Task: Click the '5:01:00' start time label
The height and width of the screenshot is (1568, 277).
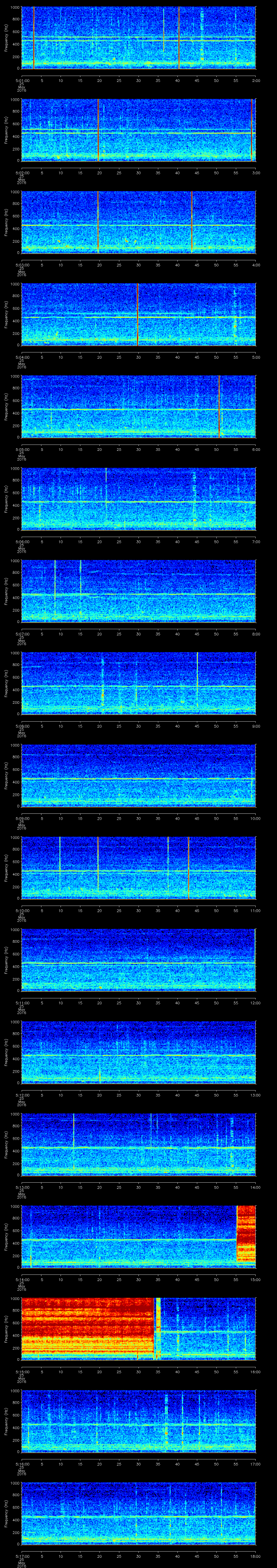Action: click(22, 80)
